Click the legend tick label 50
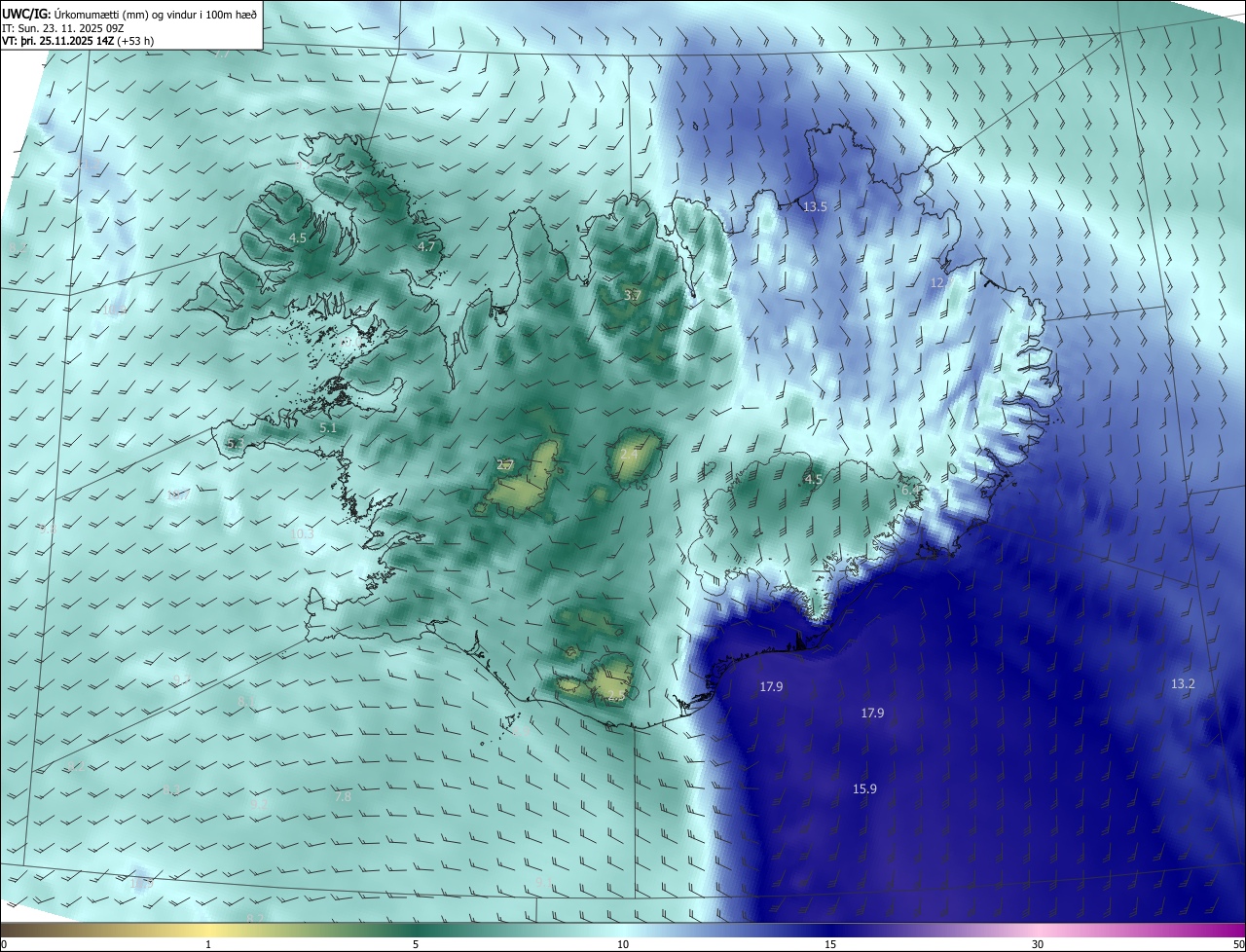Viewport: 1246px width, 952px height. click(x=1238, y=944)
